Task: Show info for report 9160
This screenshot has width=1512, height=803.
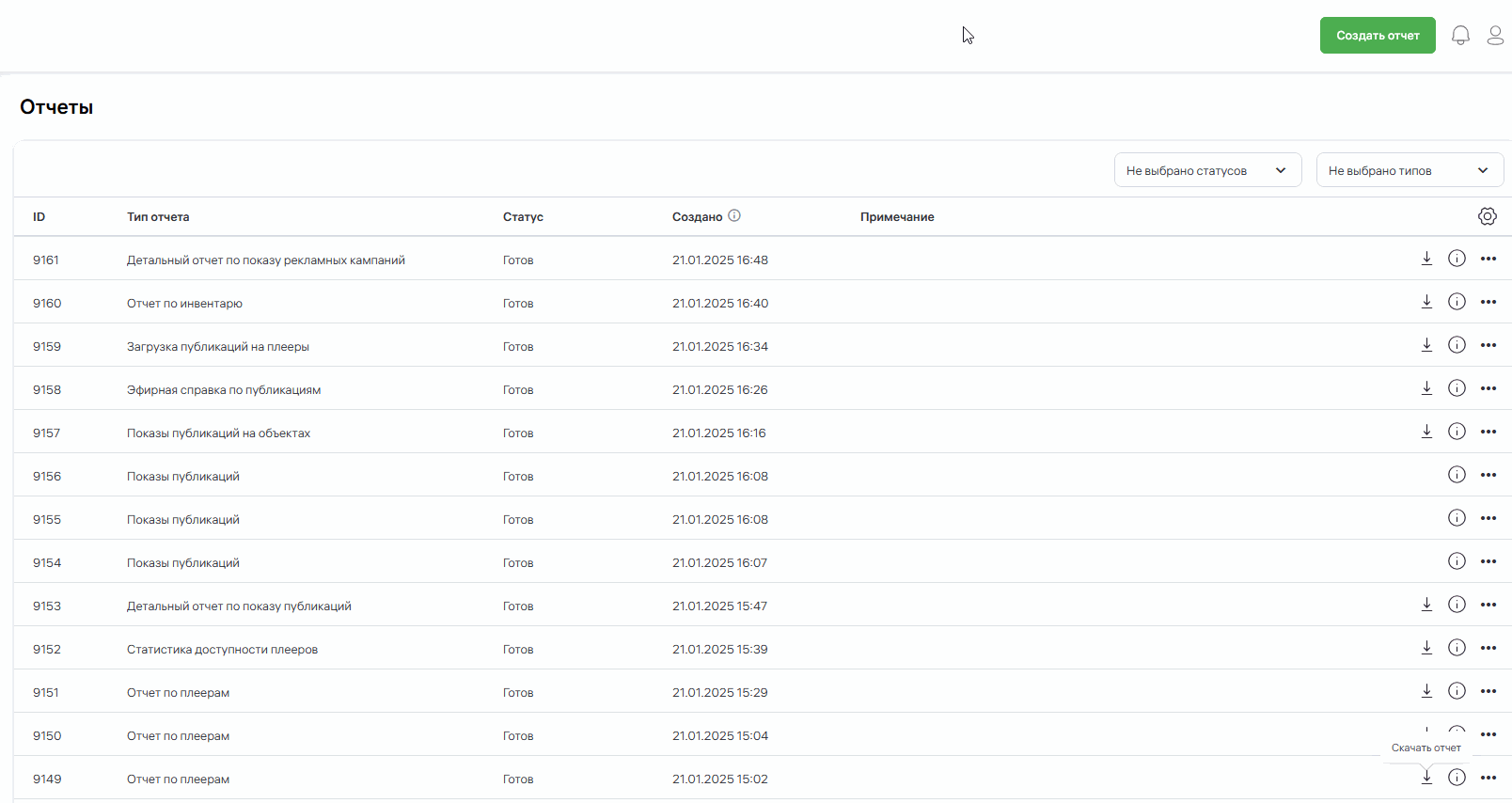Action: point(1457,302)
